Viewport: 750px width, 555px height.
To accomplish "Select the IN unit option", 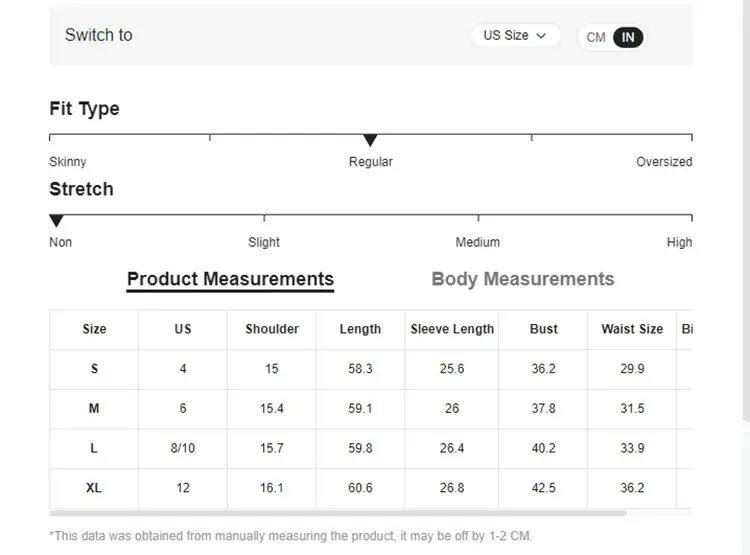I will pos(628,37).
